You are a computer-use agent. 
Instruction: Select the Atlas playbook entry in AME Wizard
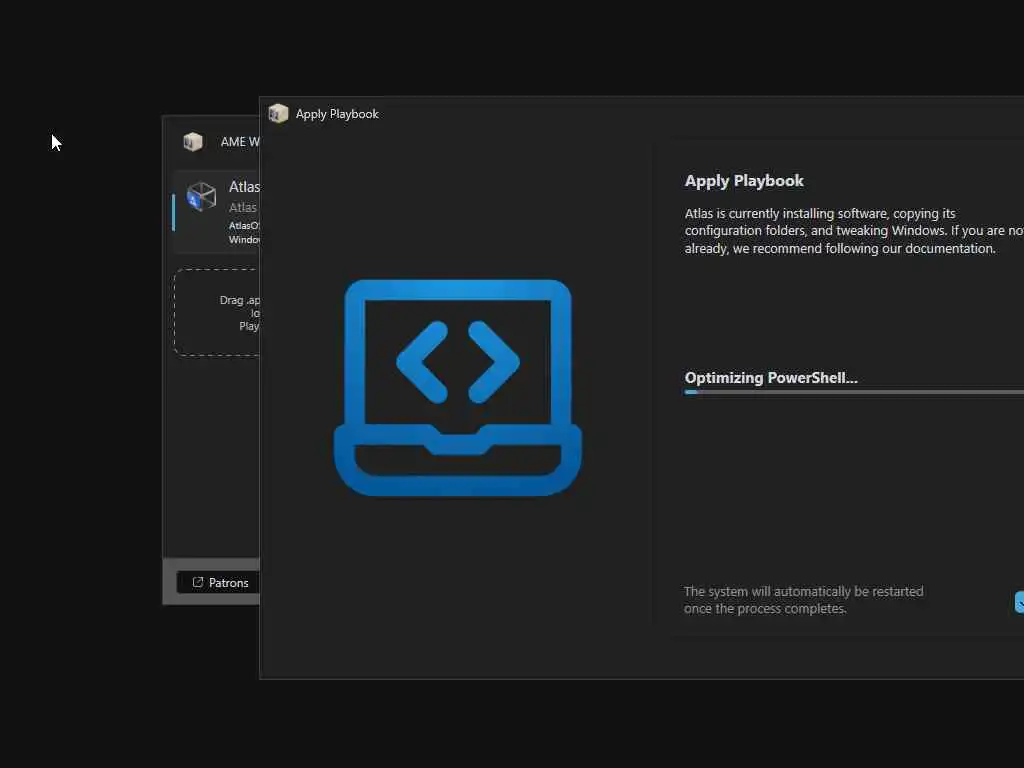(x=216, y=212)
